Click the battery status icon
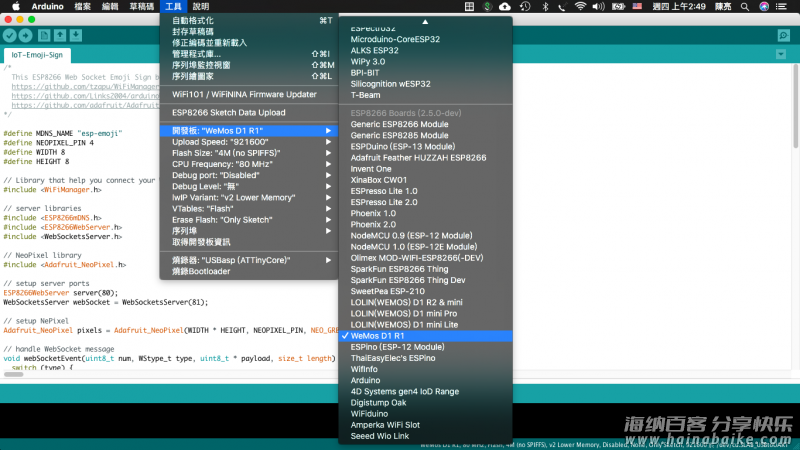 [x=618, y=6]
